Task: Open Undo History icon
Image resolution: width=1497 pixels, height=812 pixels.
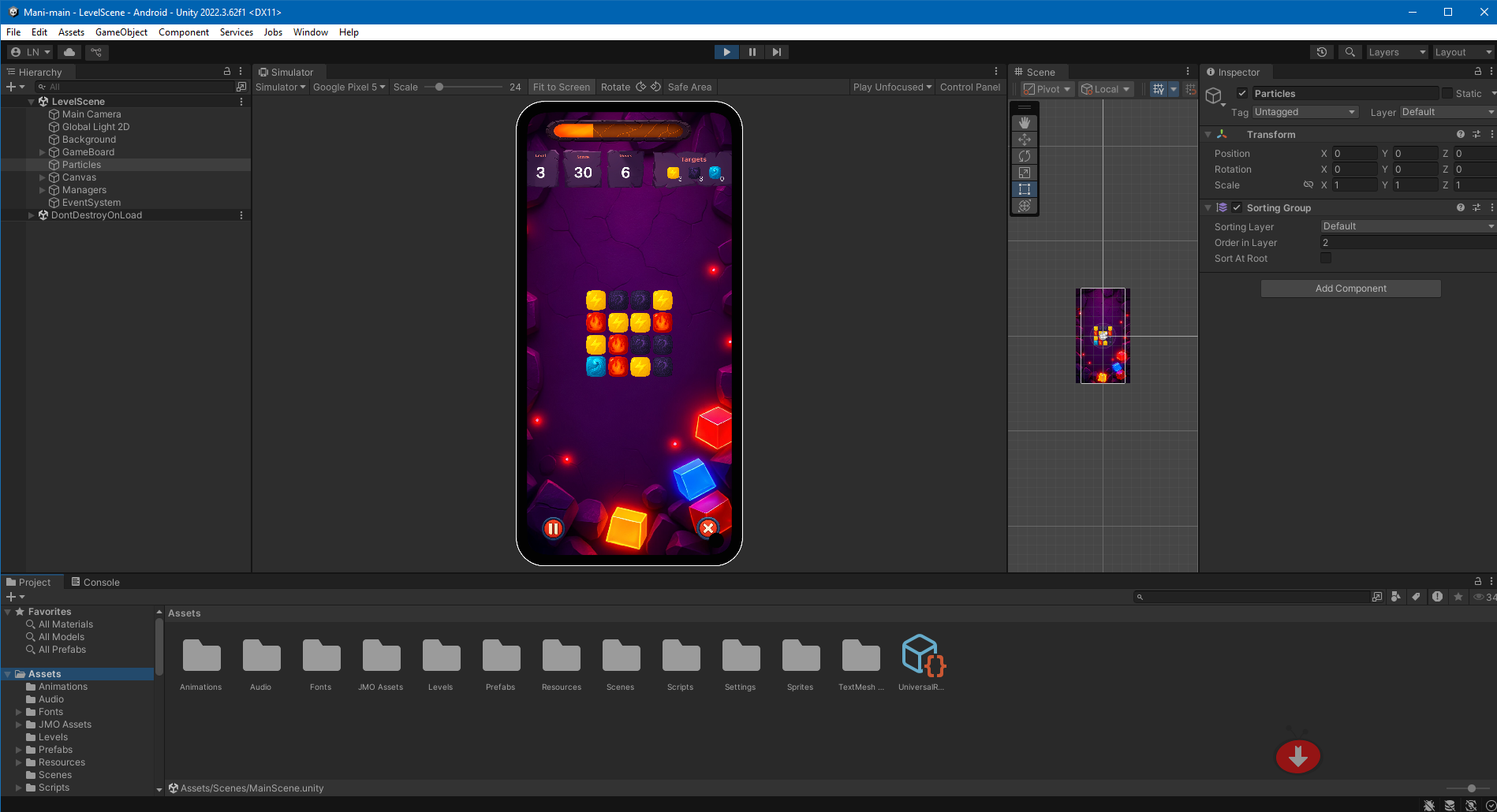Action: coord(1322,52)
